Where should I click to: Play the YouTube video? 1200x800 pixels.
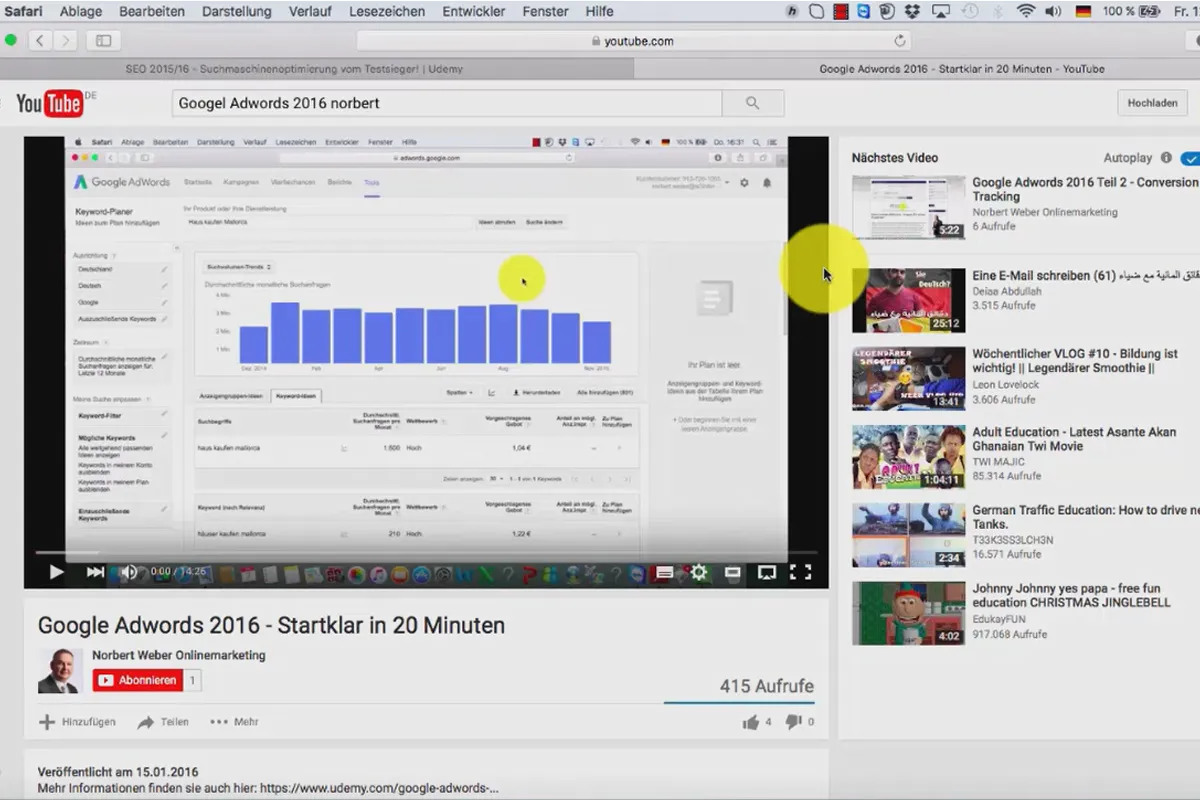[56, 572]
